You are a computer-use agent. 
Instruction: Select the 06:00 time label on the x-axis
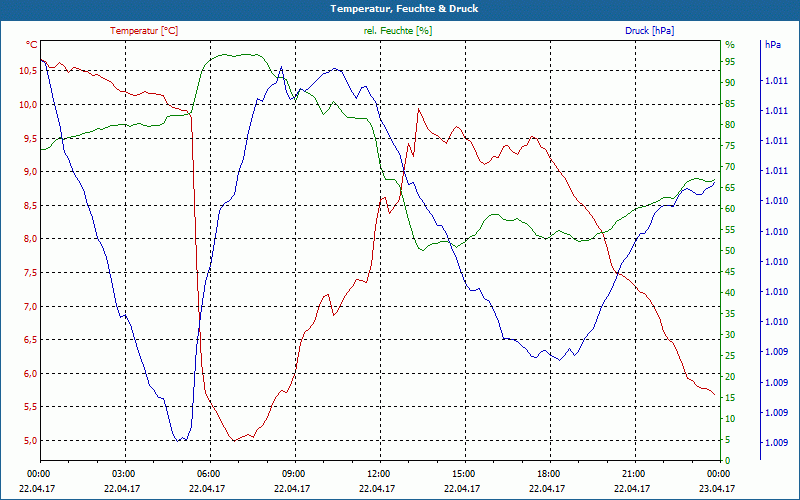pyautogui.click(x=208, y=474)
